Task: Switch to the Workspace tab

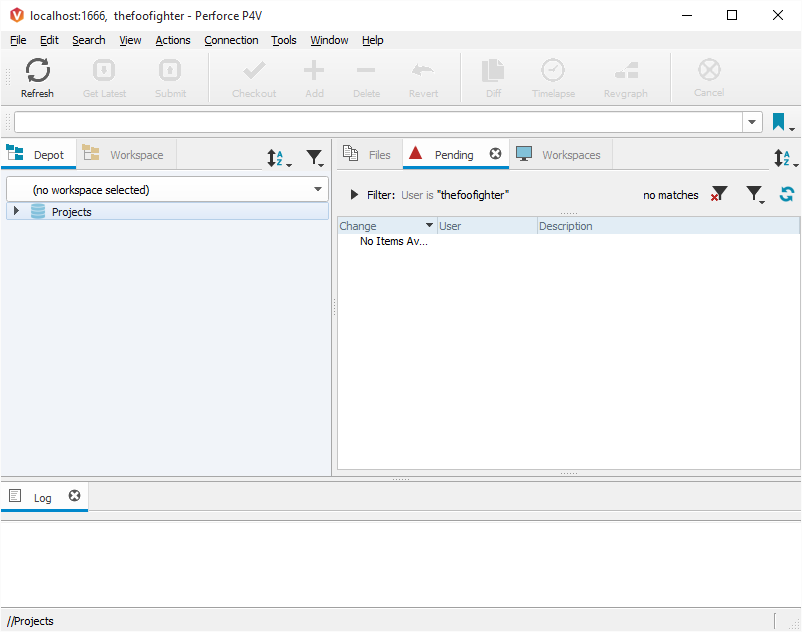Action: (x=126, y=154)
